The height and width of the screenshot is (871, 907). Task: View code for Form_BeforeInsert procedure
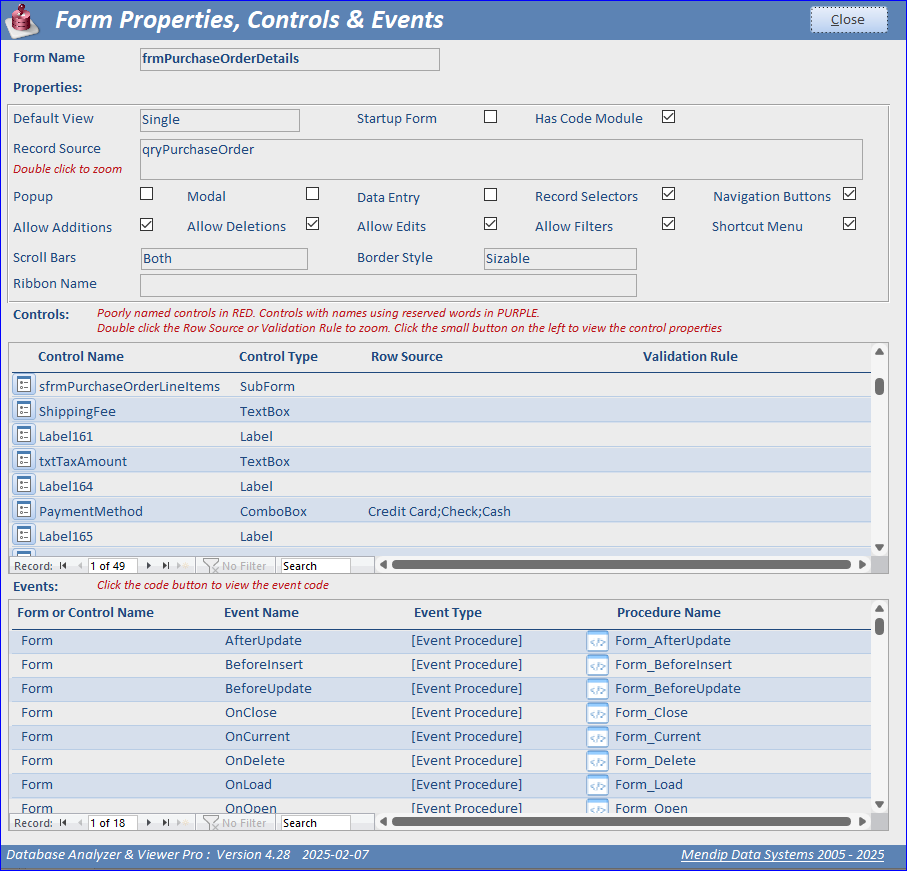pyautogui.click(x=597, y=666)
